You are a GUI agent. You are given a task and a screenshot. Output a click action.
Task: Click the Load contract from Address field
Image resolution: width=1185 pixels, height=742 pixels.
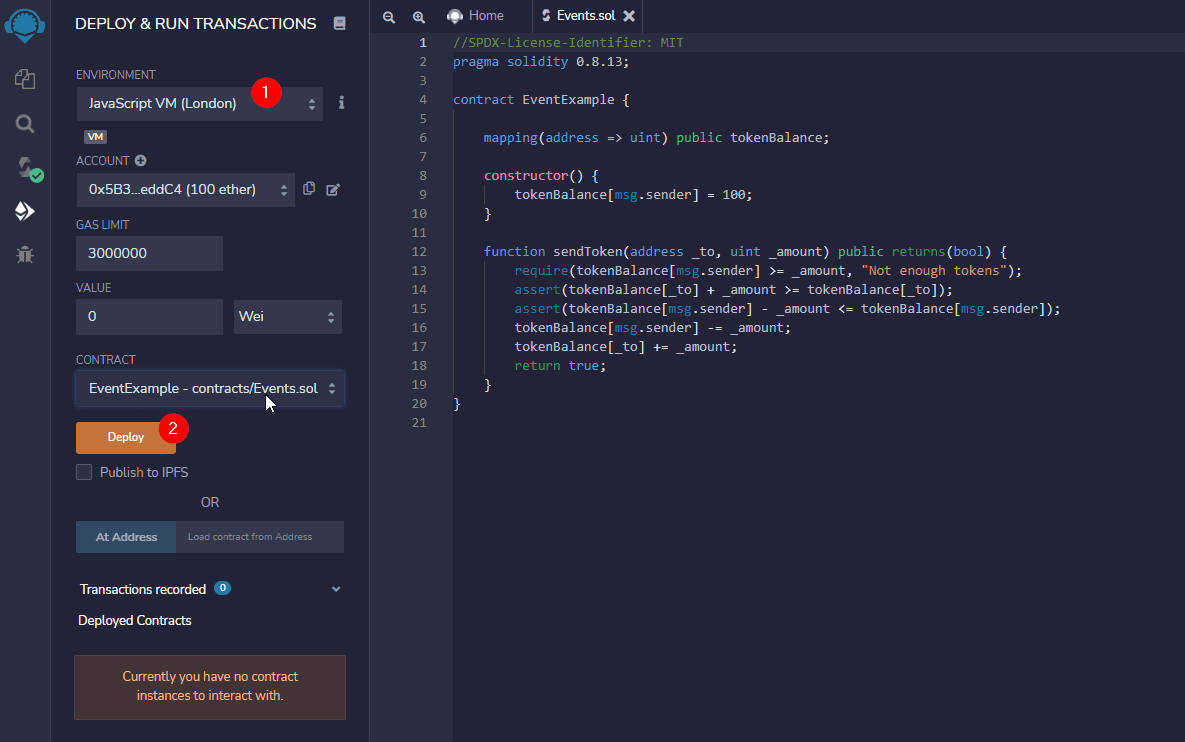tap(260, 537)
